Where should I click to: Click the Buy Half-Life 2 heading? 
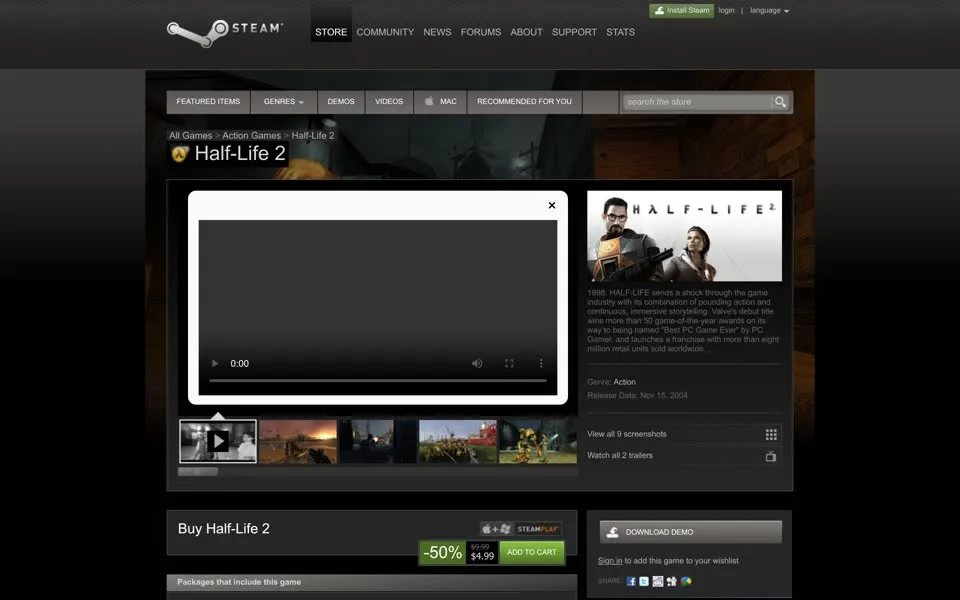(223, 529)
